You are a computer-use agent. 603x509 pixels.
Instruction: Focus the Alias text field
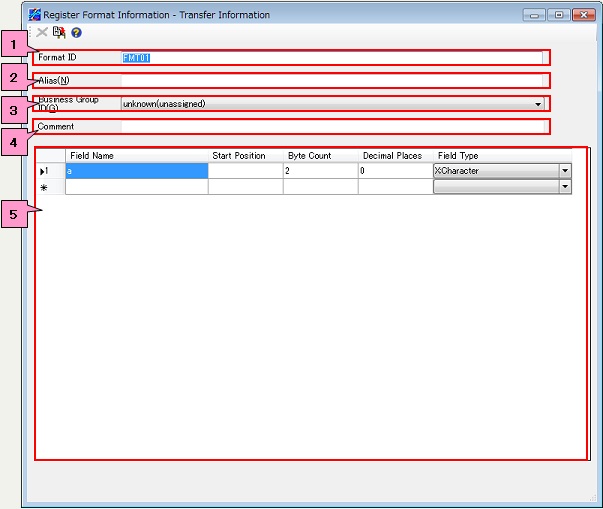pyautogui.click(x=330, y=80)
